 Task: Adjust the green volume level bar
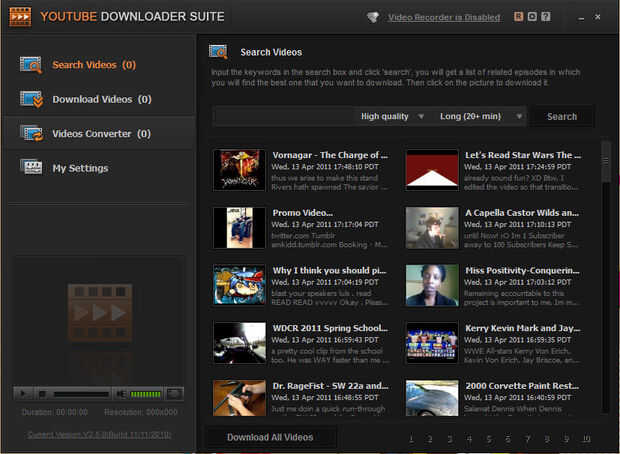point(146,394)
